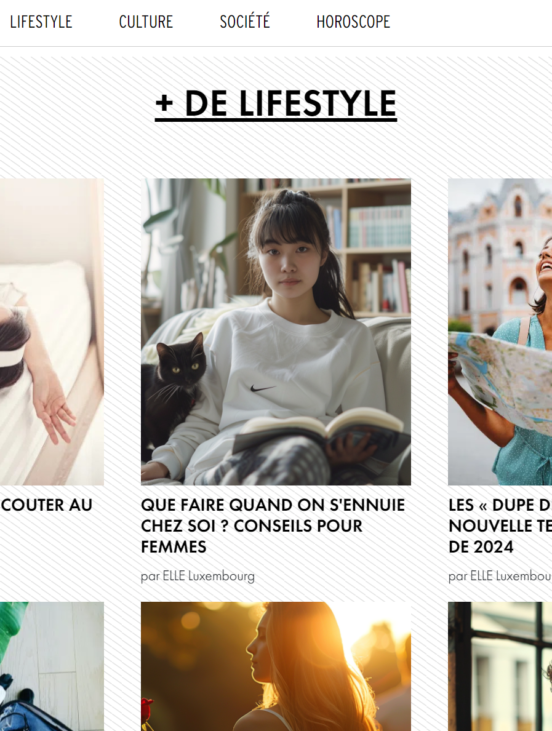552x731 pixels.
Task: Open the sleeping woman on bed thumbnail
Action: pos(52,331)
